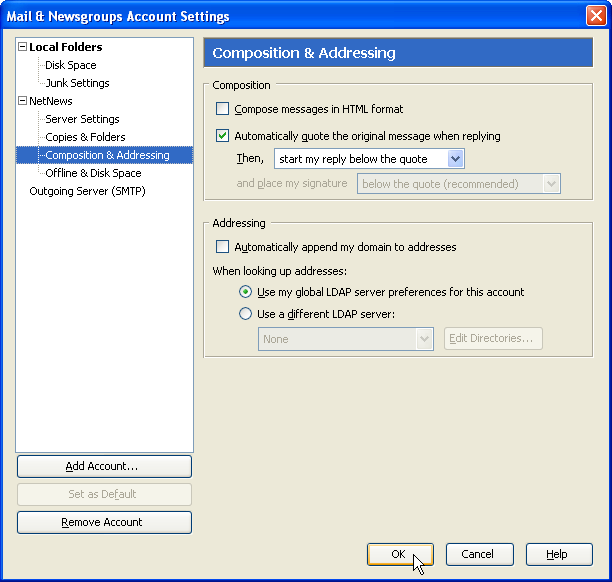
Task: Select the NetNews account
Action: [x=51, y=101]
